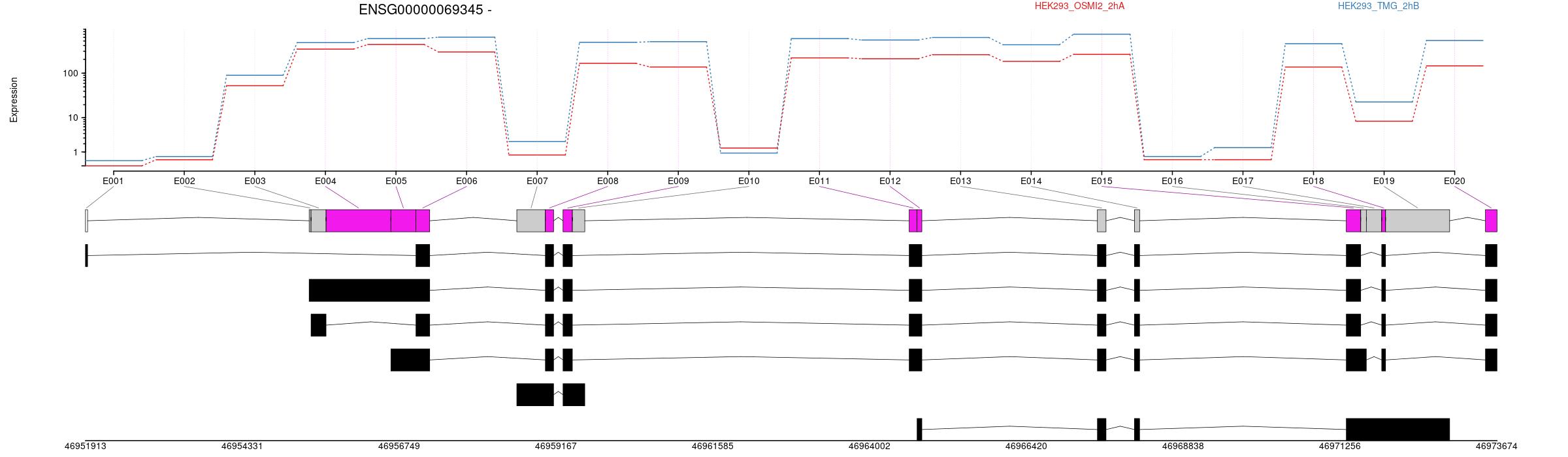Click genomic coordinate 46951913
This screenshot has width=1568, height=457.
tap(86, 447)
